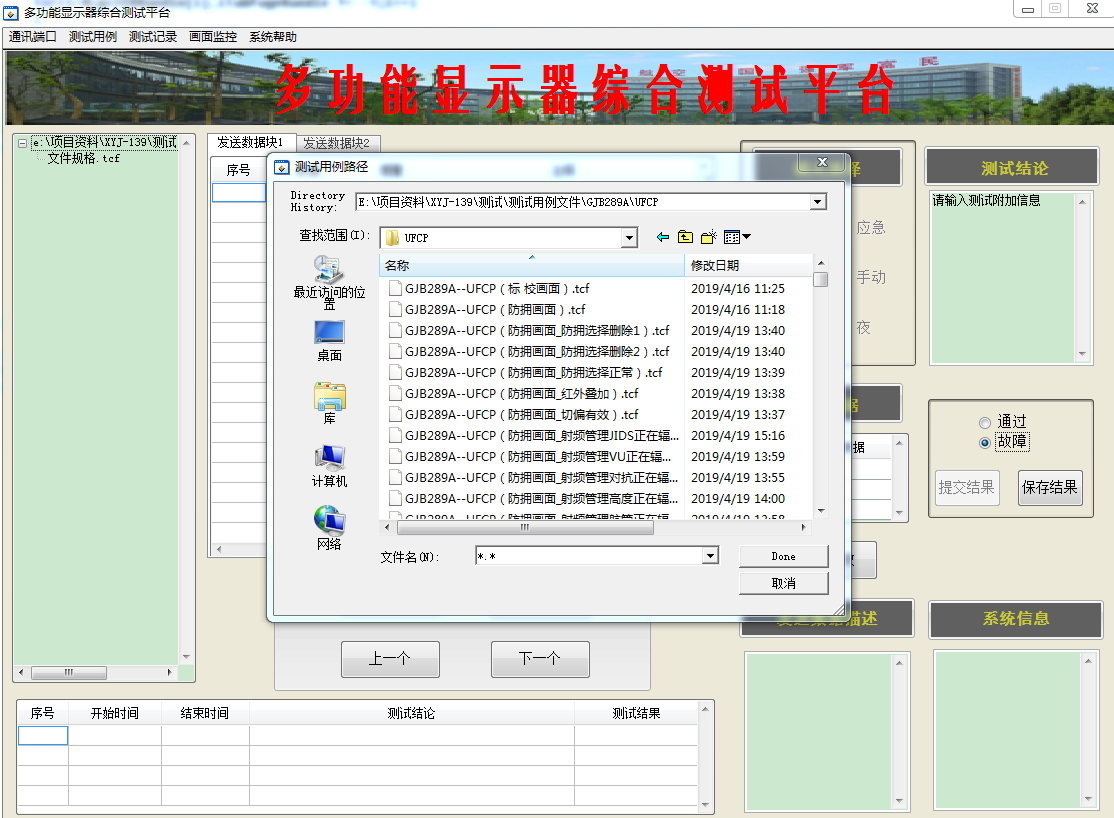This screenshot has height=818, width=1114.
Task: Switch to 发送数据块2 tab
Action: click(337, 143)
